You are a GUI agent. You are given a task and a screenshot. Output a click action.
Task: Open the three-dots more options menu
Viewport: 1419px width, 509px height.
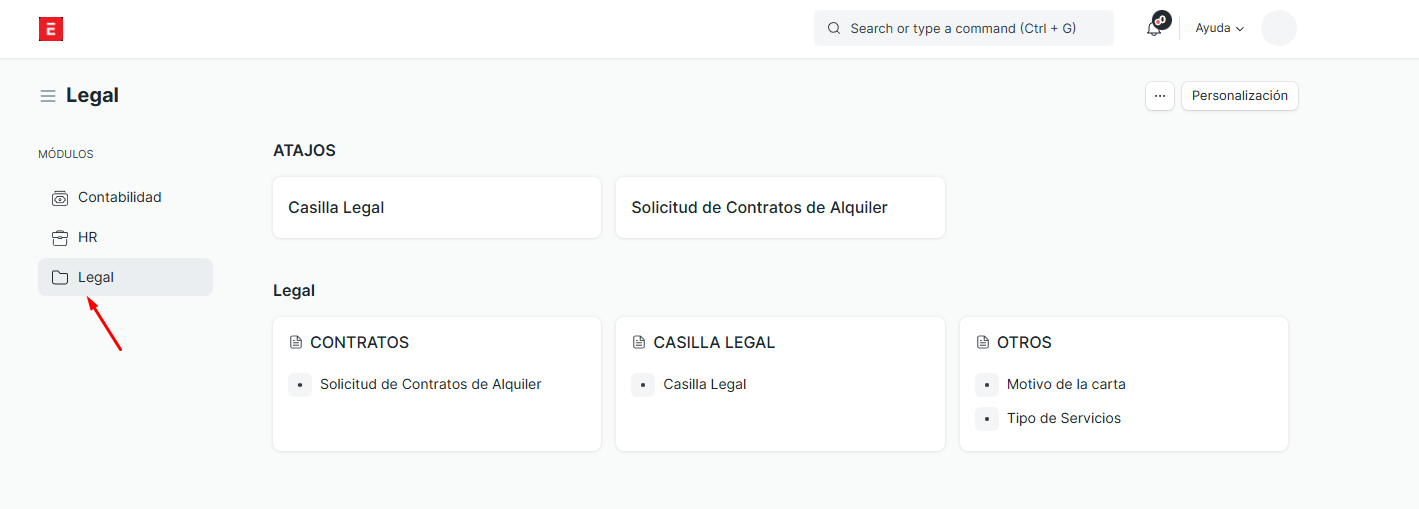(x=1160, y=96)
